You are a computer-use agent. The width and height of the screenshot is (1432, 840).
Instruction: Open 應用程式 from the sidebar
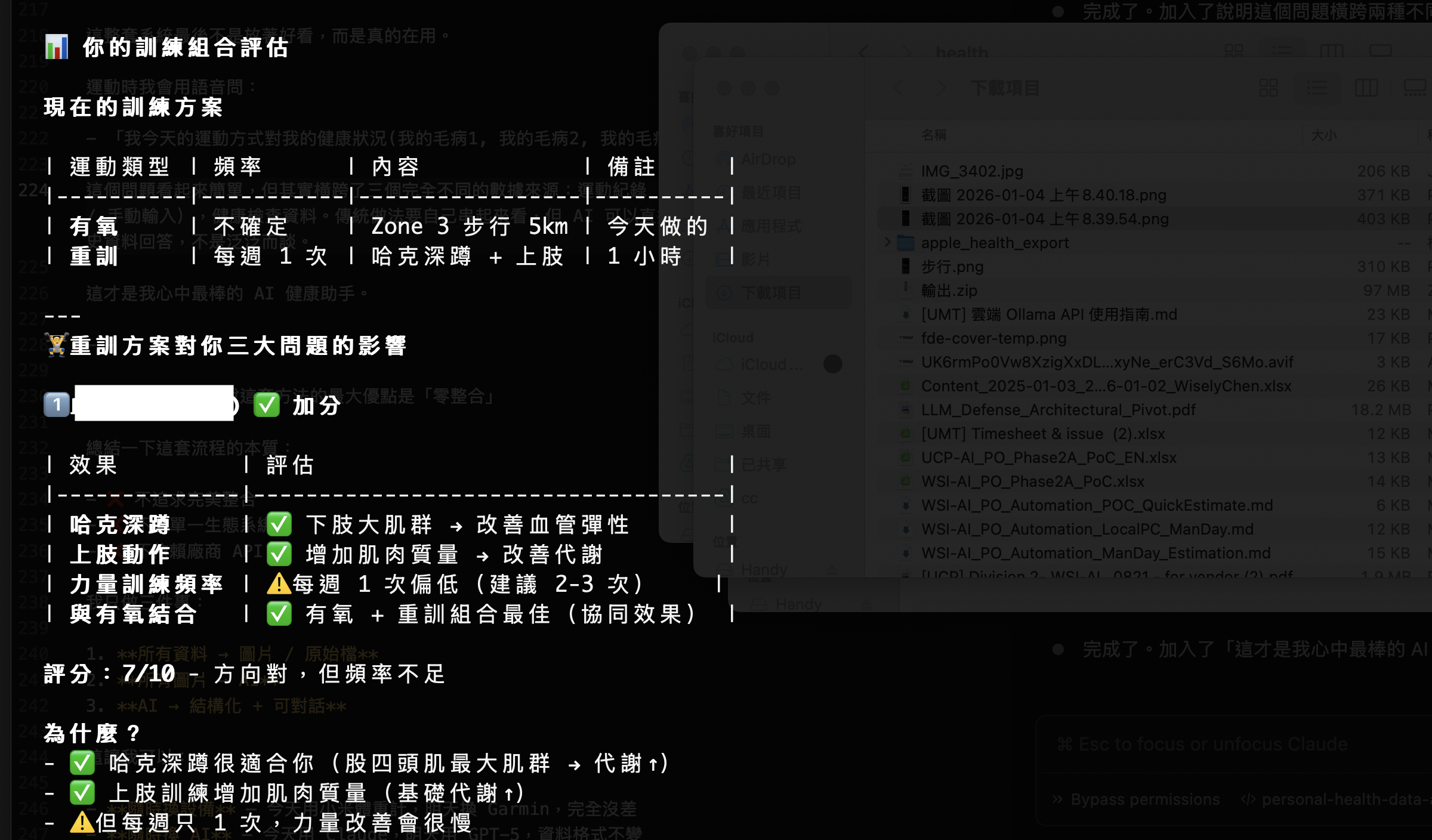coord(770,226)
